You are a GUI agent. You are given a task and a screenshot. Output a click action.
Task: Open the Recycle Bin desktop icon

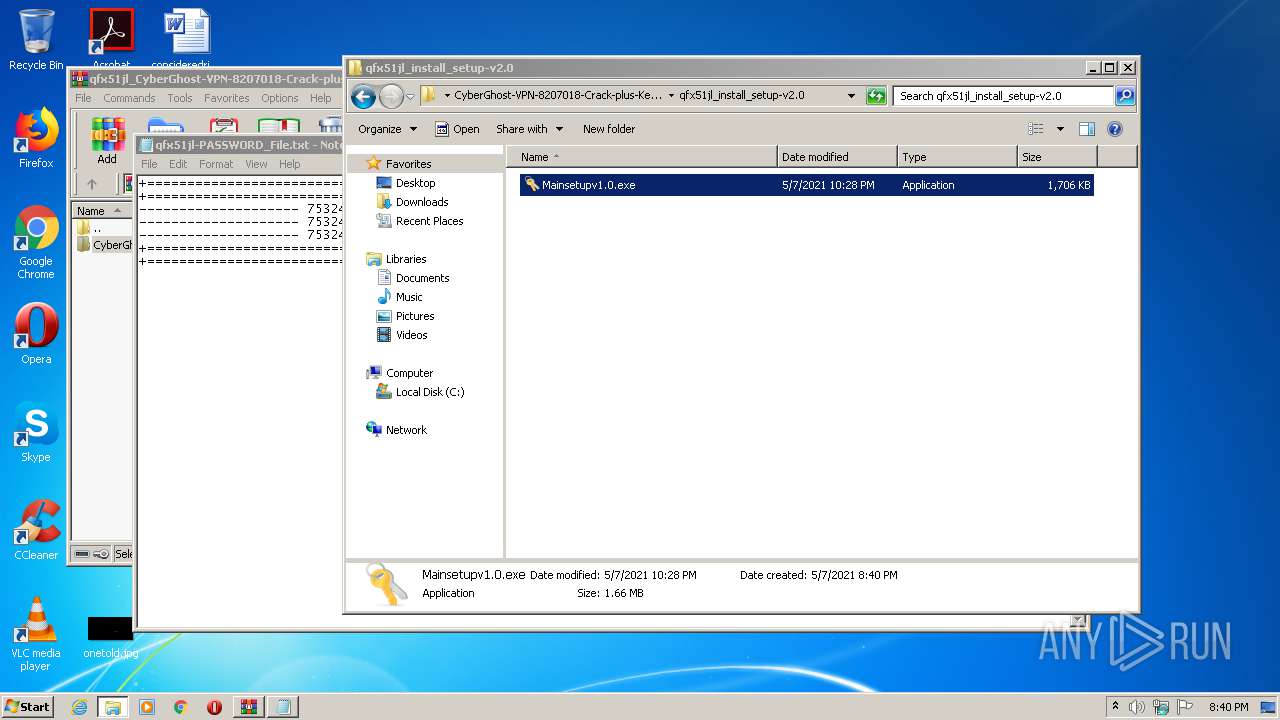(x=36, y=40)
